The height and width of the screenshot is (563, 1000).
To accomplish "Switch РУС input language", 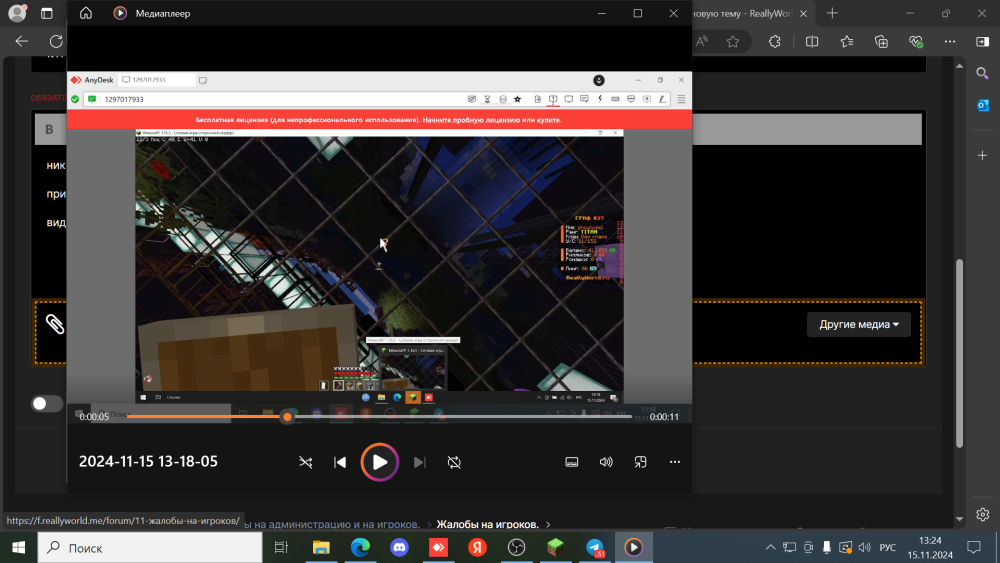I will (x=887, y=548).
